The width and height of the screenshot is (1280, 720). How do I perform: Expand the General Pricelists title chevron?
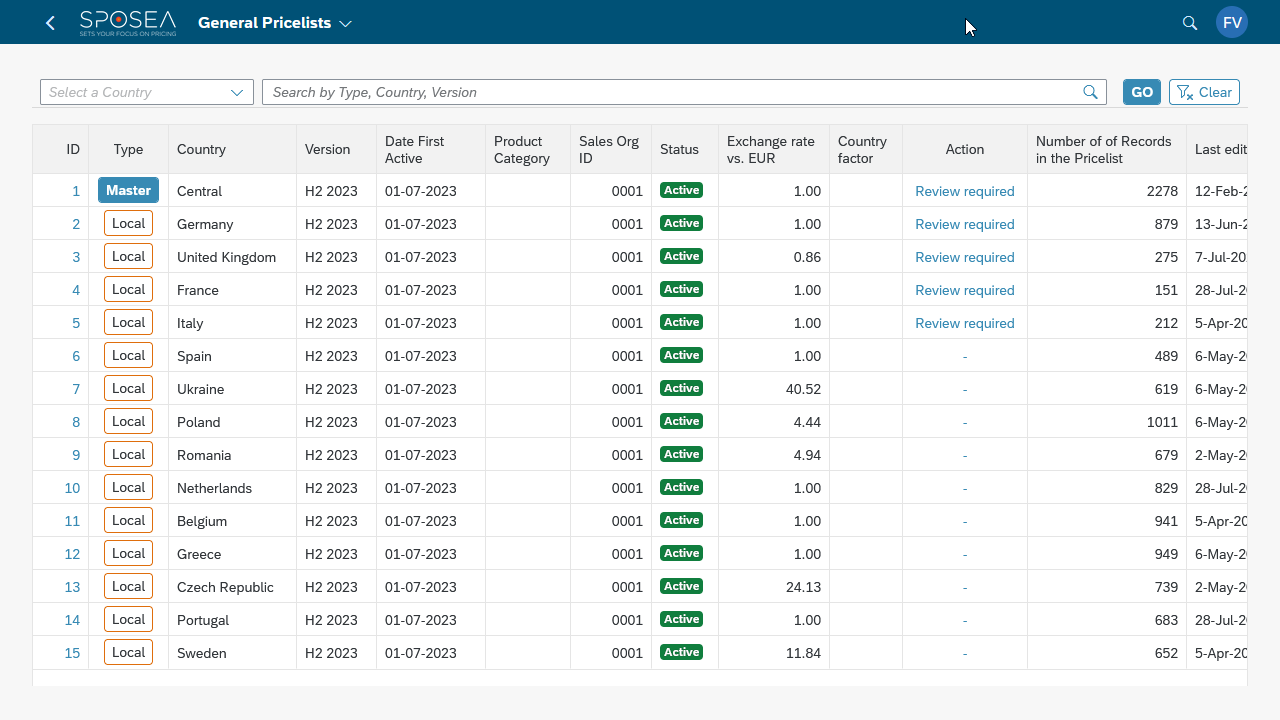coord(345,22)
